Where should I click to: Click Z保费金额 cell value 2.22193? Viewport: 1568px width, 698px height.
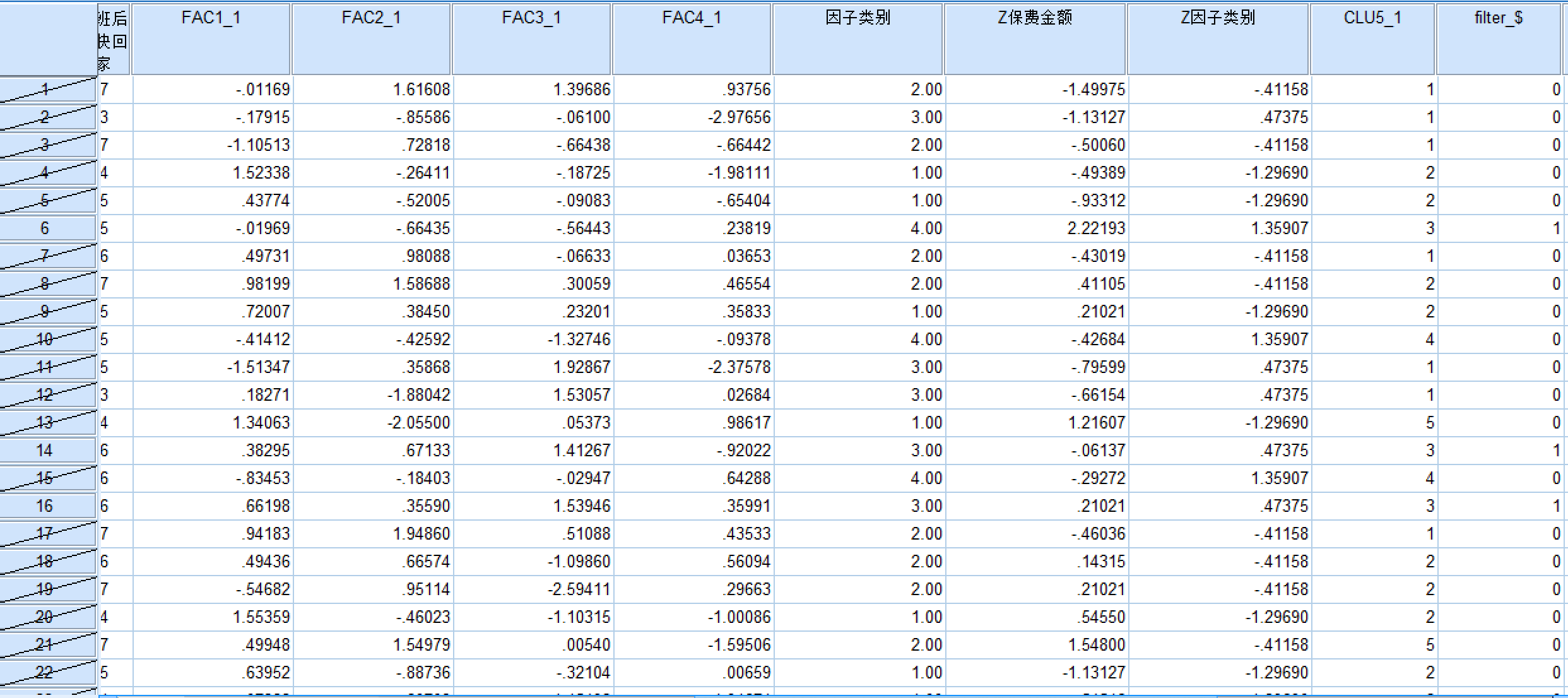click(1035, 228)
